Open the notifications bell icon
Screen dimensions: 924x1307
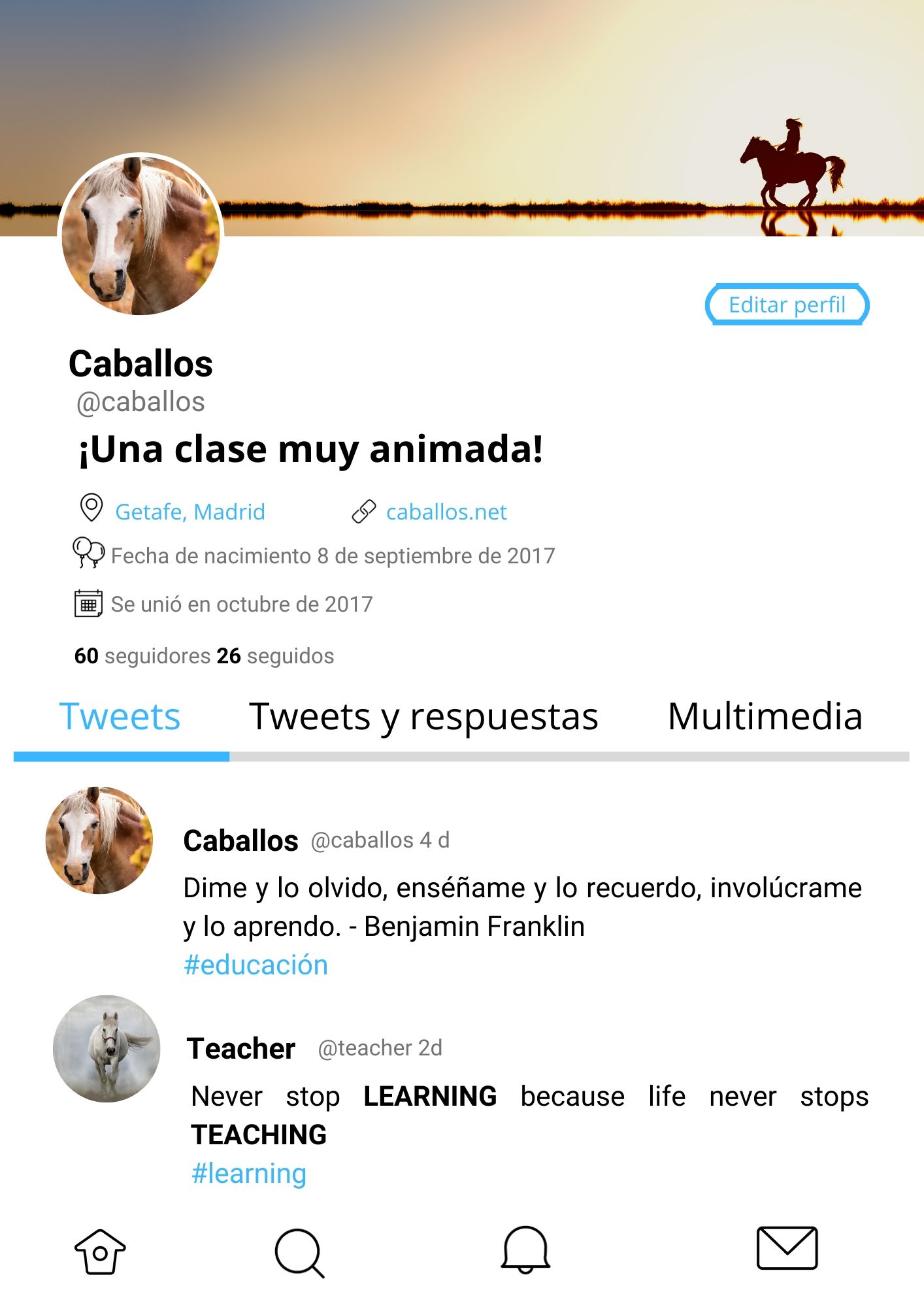click(x=525, y=1249)
